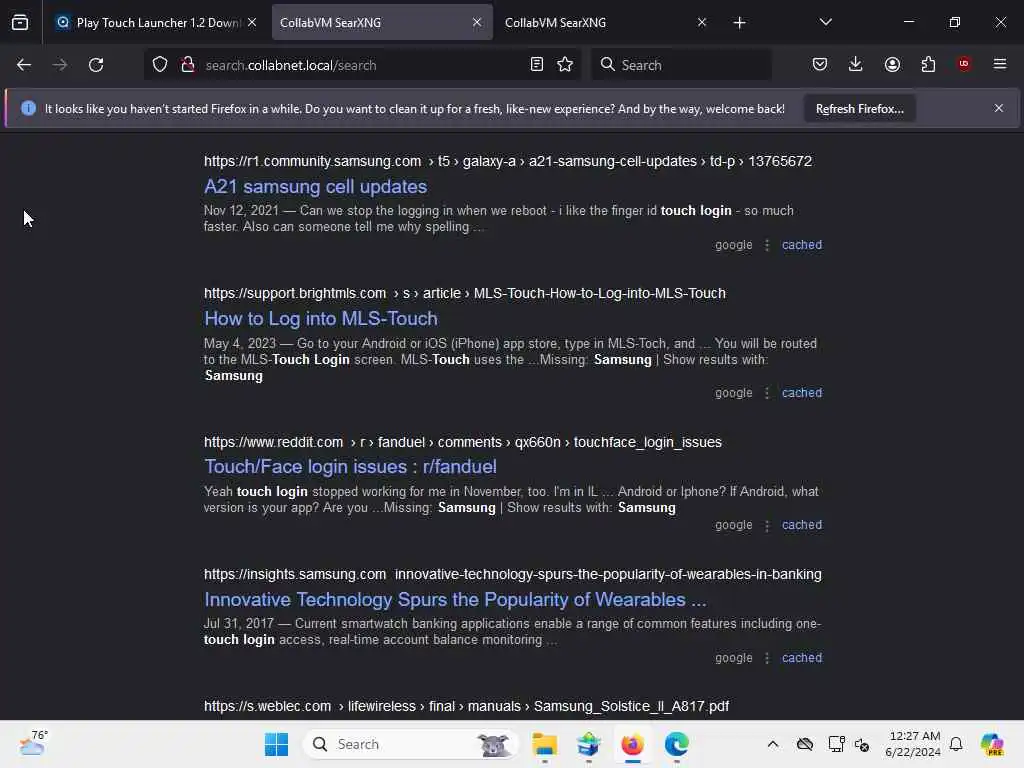Select the second CollabVM SearXNG tab

pyautogui.click(x=382, y=22)
